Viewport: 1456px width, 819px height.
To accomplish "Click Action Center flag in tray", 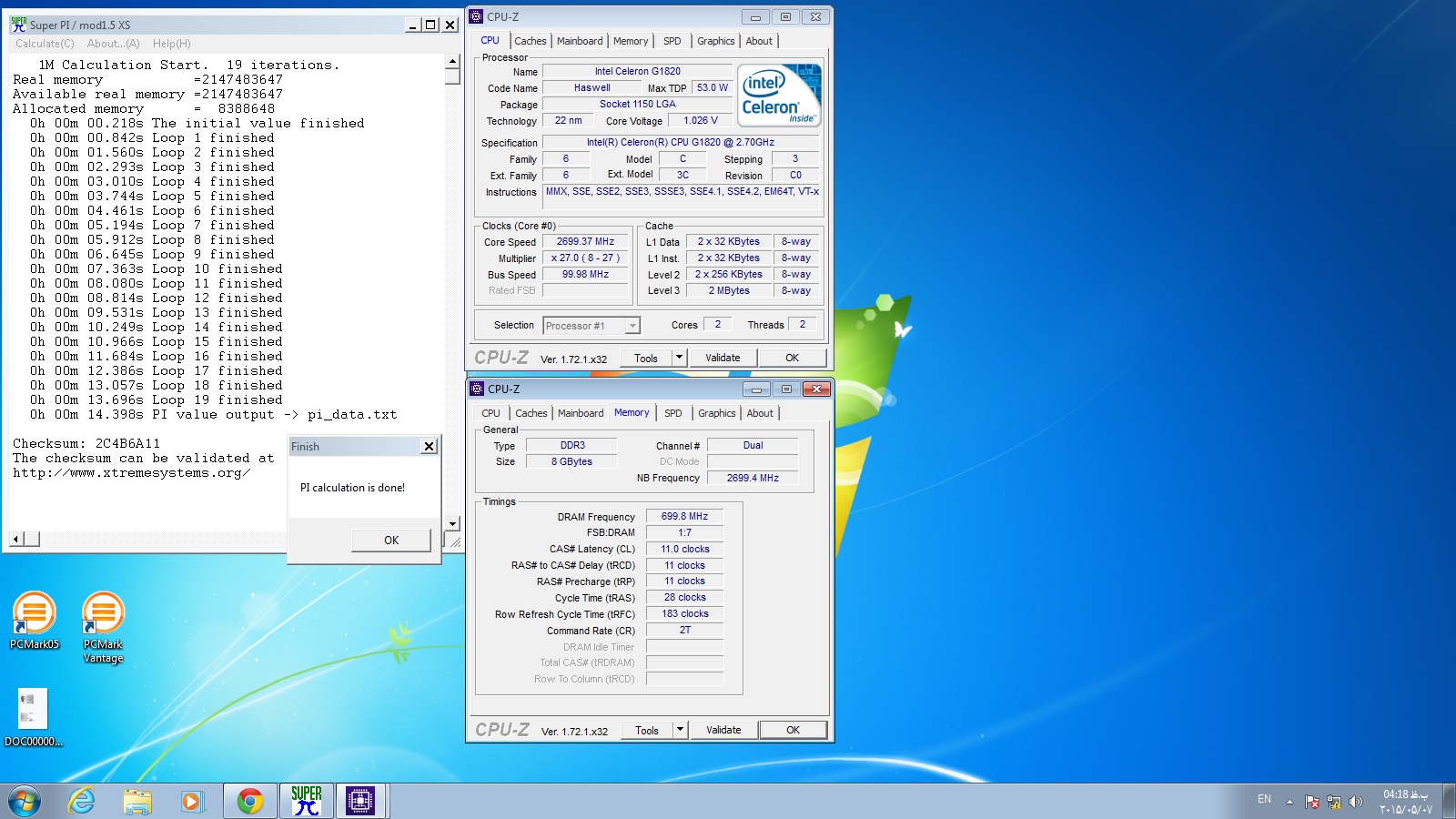I will (x=1312, y=802).
